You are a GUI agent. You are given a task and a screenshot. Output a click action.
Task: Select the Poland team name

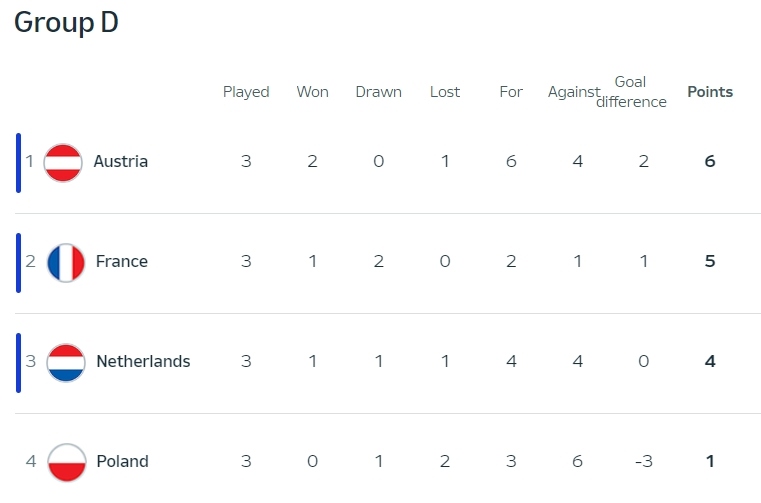pos(122,461)
